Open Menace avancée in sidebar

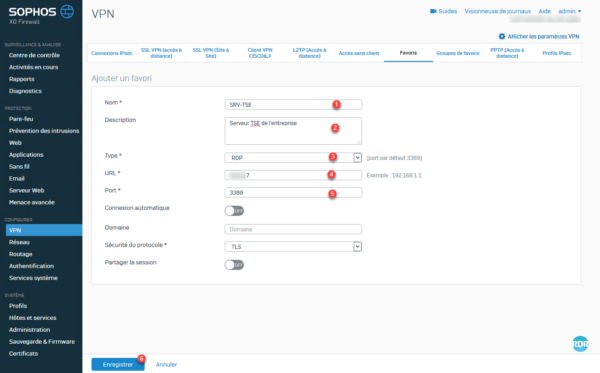coord(32,202)
